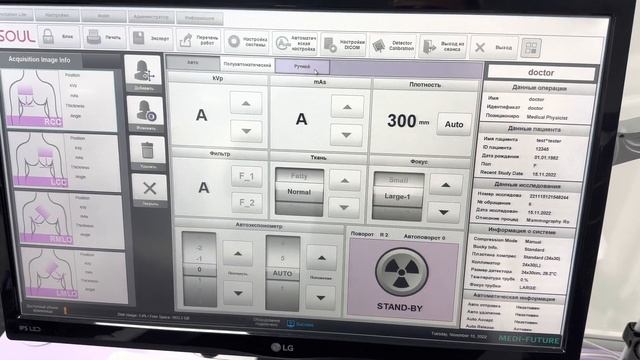
Task: Increase autoexposure density with up arrow
Action: pos(238,253)
